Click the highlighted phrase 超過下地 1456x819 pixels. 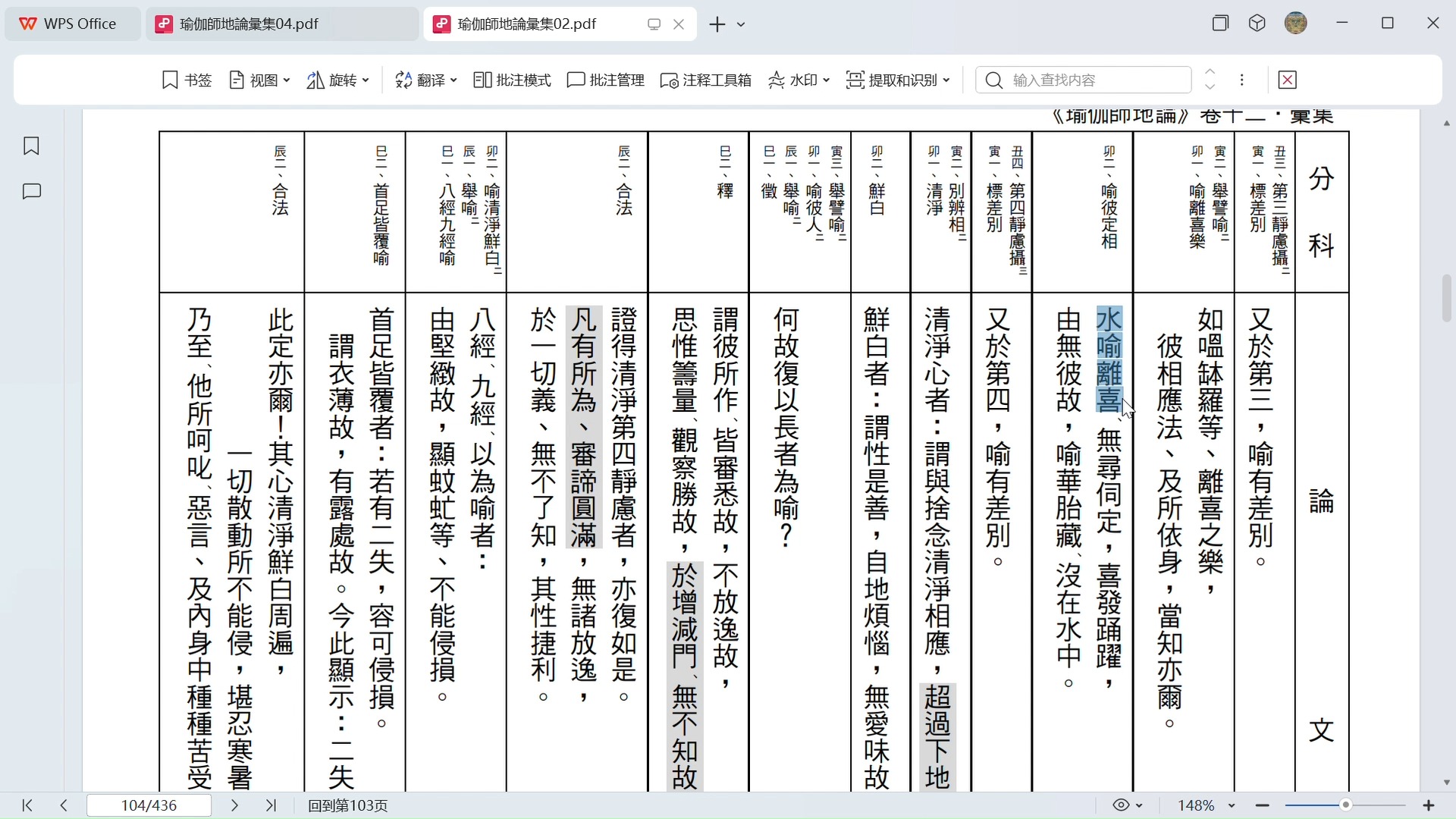(x=937, y=737)
